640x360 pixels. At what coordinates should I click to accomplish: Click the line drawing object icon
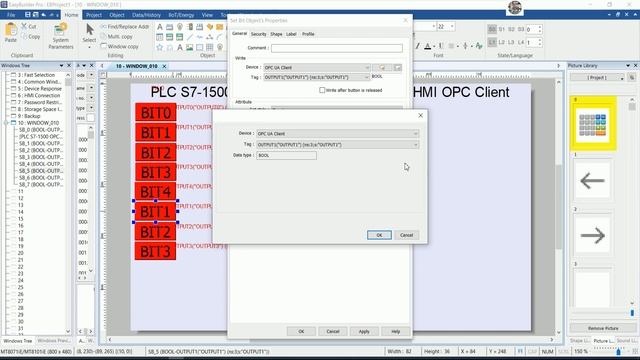190,37
